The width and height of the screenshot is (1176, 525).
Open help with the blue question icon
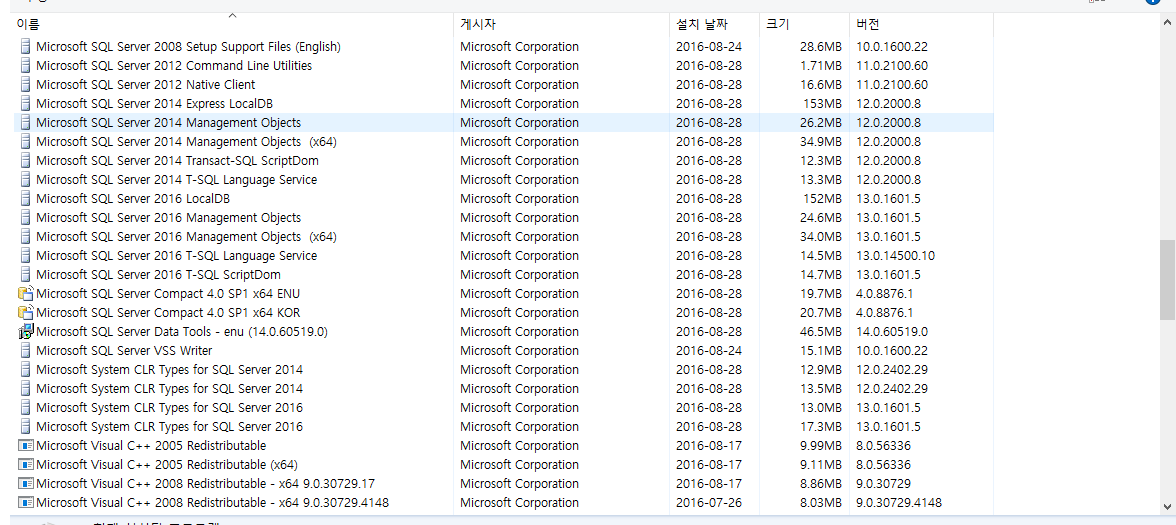(1153, 3)
